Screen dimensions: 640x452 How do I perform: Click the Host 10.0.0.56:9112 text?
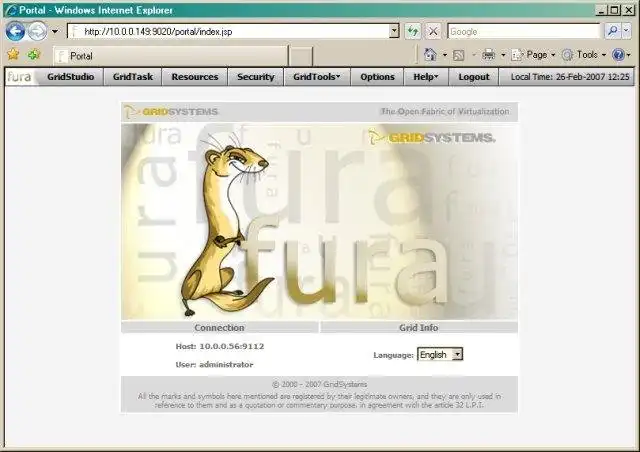[x=220, y=346]
